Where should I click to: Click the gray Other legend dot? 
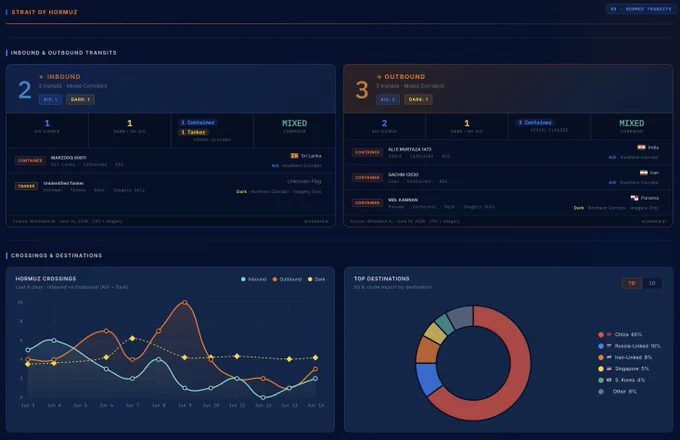pyautogui.click(x=601, y=391)
